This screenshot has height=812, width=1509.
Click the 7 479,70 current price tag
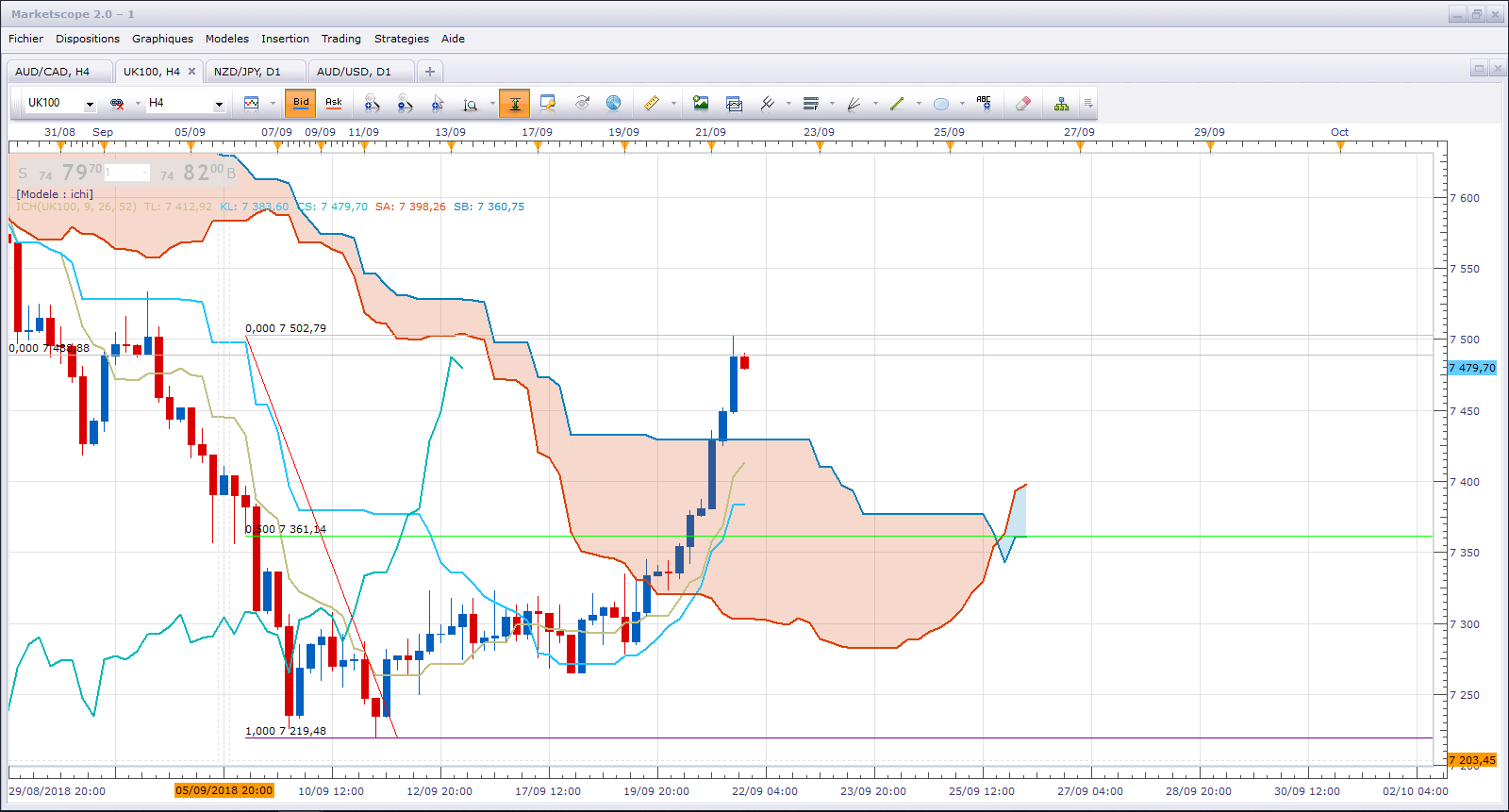1472,368
